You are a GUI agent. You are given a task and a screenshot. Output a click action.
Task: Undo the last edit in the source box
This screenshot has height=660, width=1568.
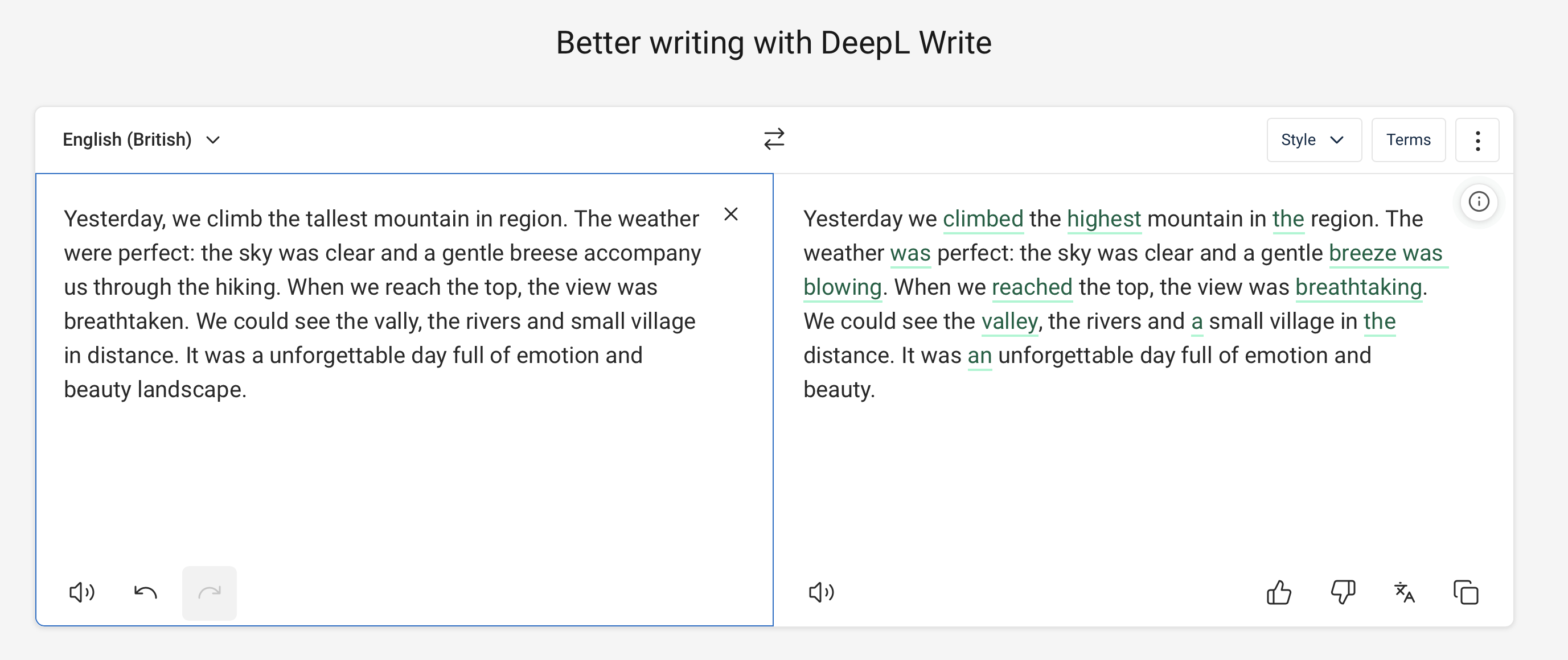(146, 592)
